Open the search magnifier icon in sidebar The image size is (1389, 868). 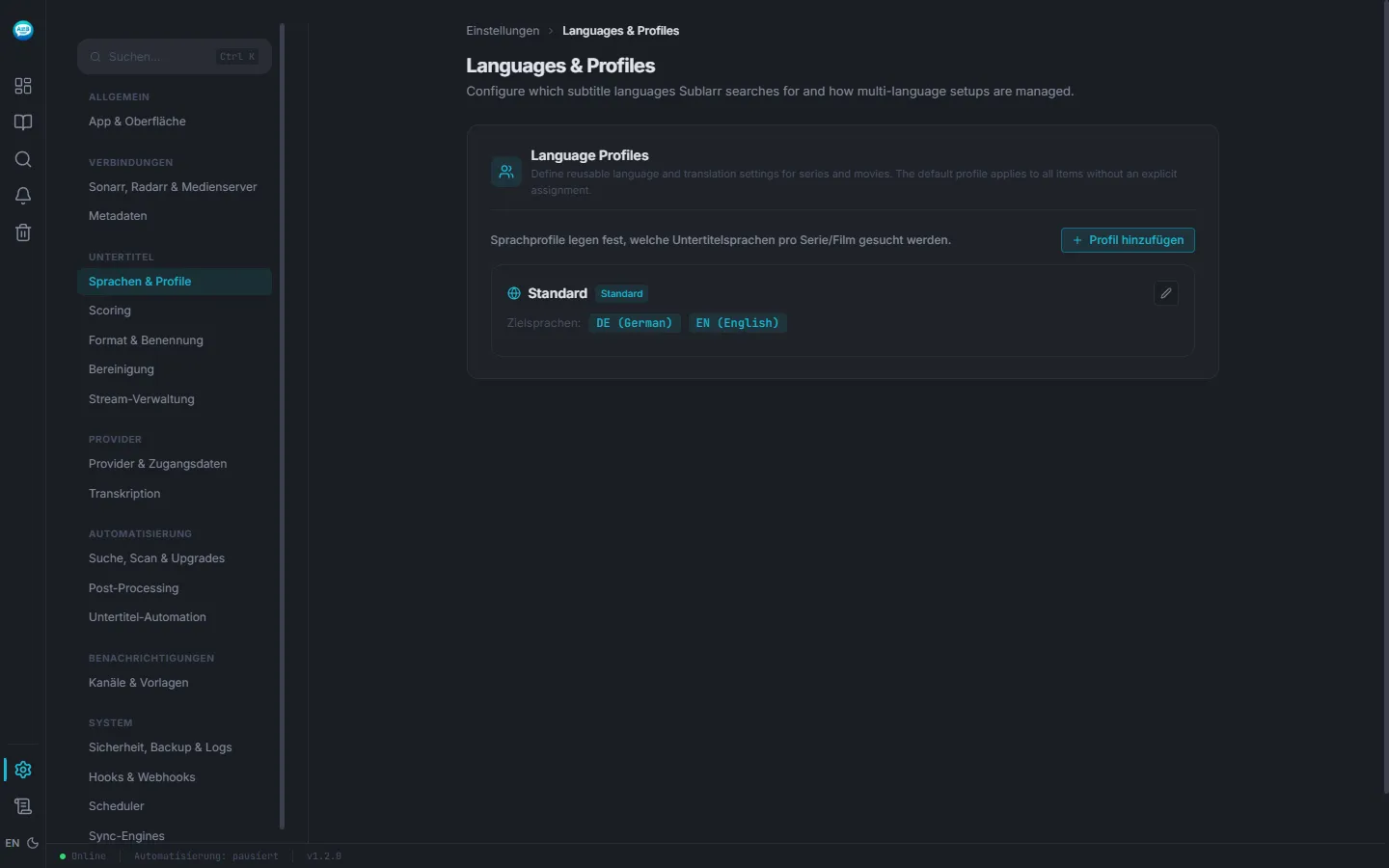[23, 159]
